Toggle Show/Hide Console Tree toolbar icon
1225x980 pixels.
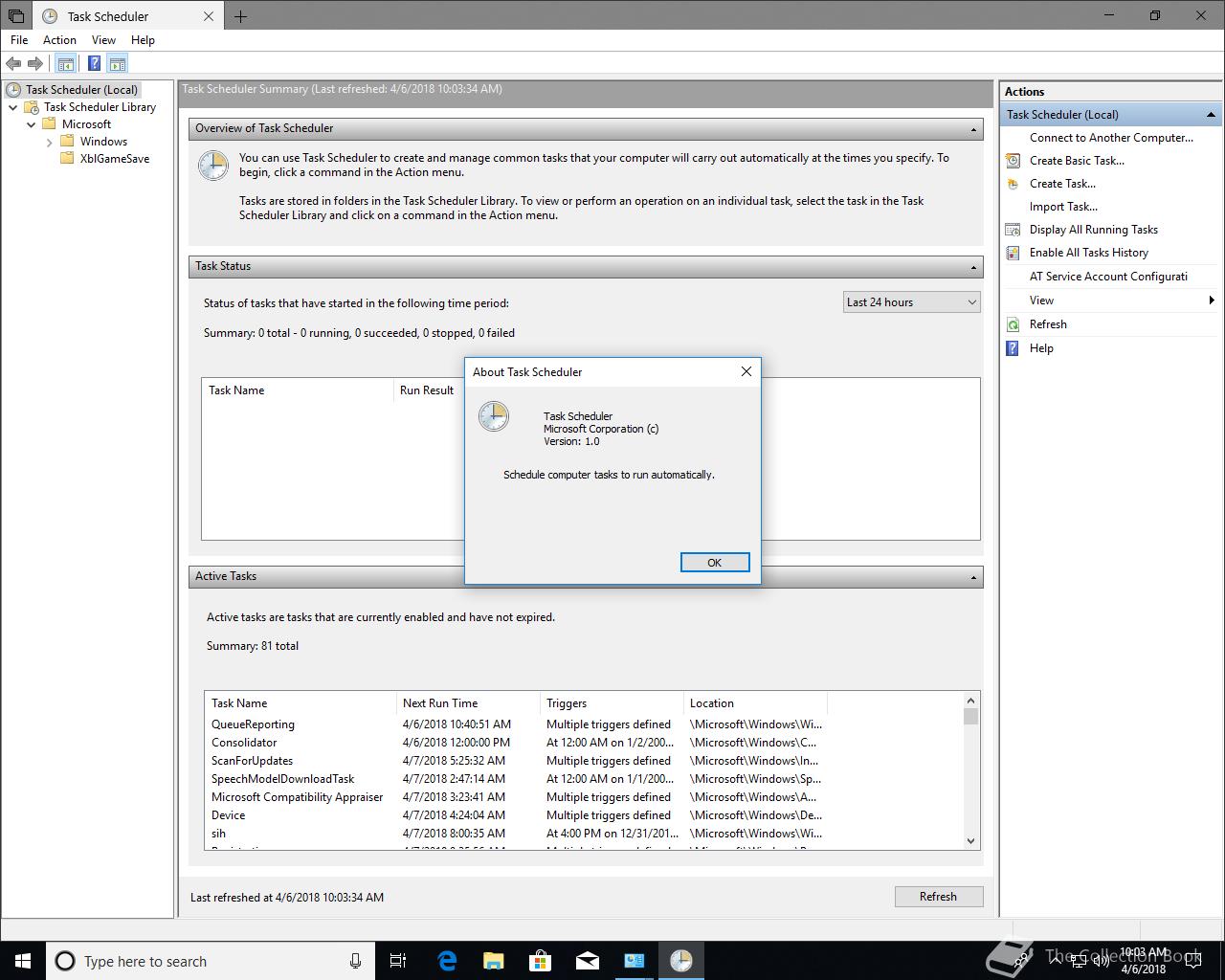tap(65, 64)
